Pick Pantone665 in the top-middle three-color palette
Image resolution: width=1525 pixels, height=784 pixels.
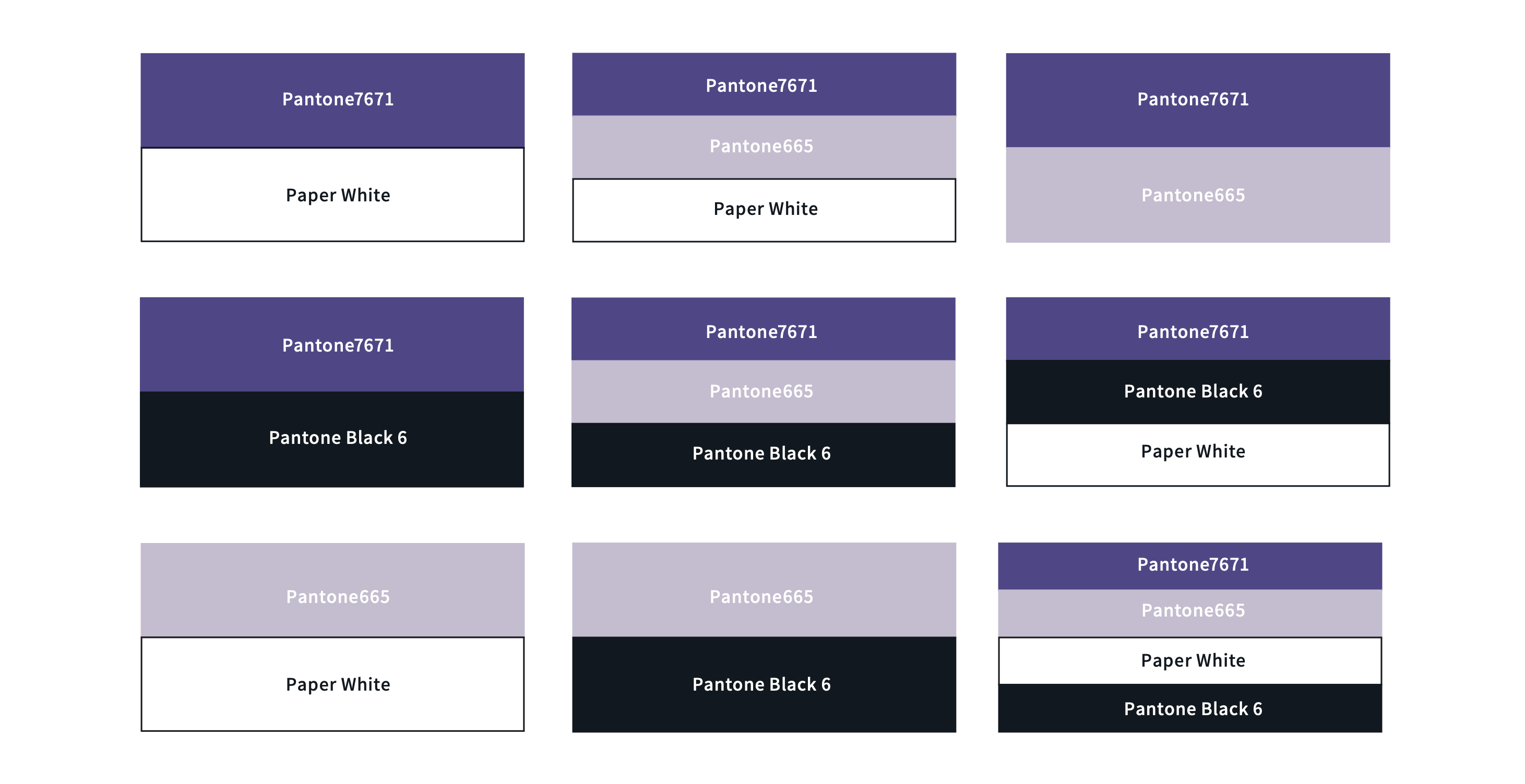point(764,146)
